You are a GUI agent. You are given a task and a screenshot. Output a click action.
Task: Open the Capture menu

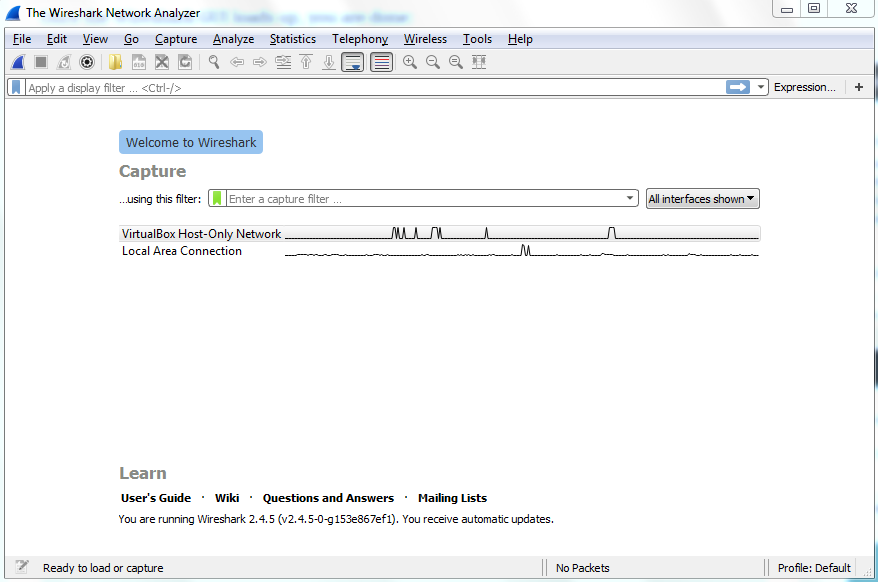point(176,39)
